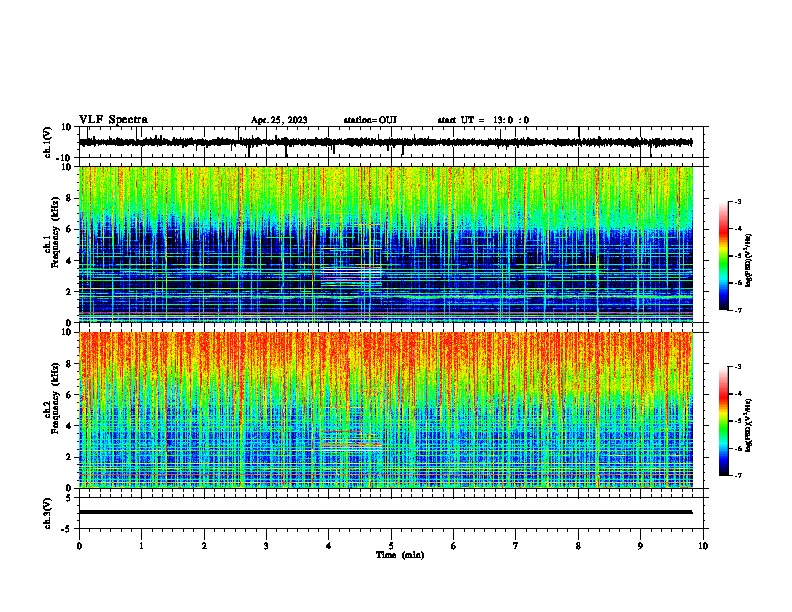Click time-axis tick label "1"
792x612 pixels.
pyautogui.click(x=141, y=546)
